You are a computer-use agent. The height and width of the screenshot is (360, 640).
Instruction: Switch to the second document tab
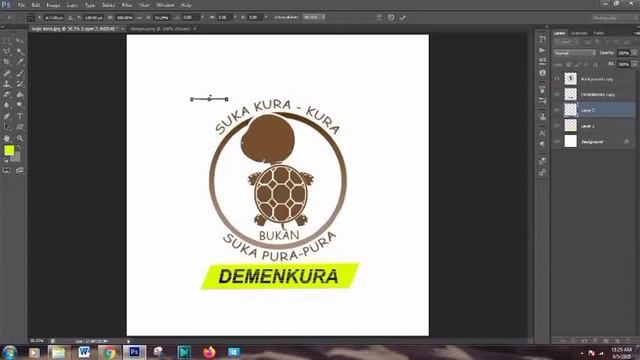coord(160,29)
